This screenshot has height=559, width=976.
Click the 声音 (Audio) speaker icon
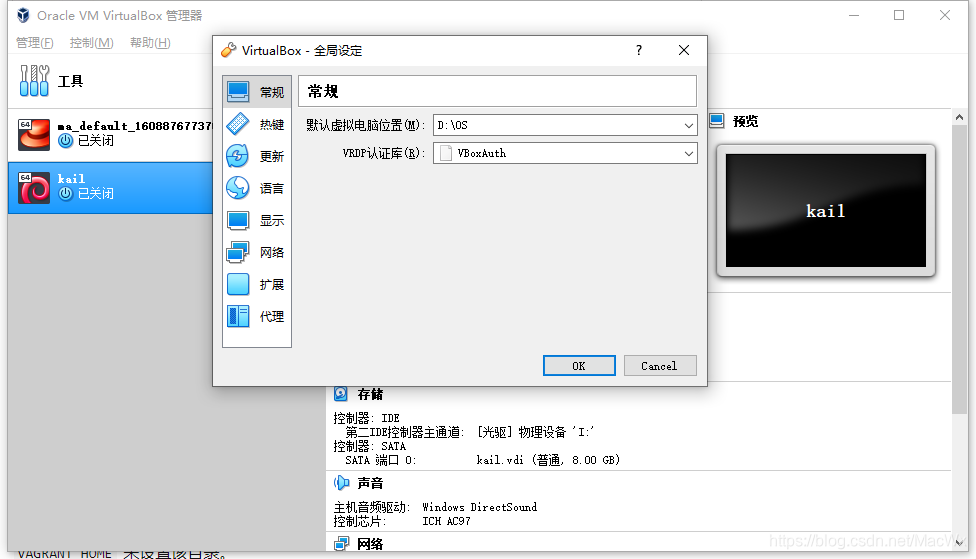tap(341, 482)
